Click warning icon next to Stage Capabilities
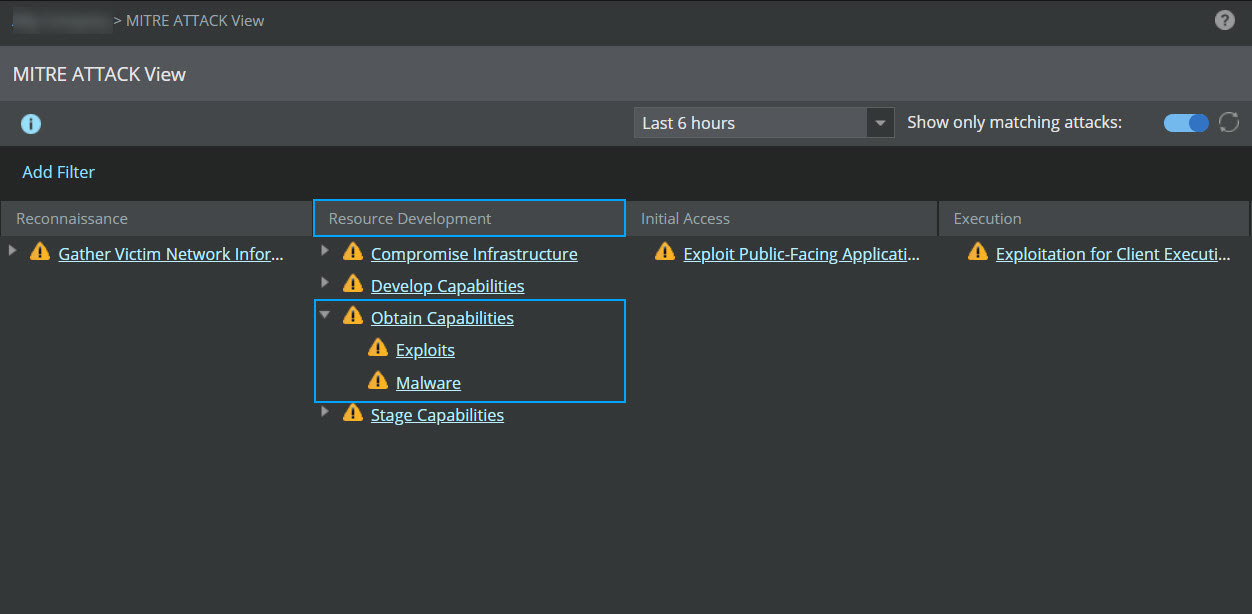 [353, 412]
